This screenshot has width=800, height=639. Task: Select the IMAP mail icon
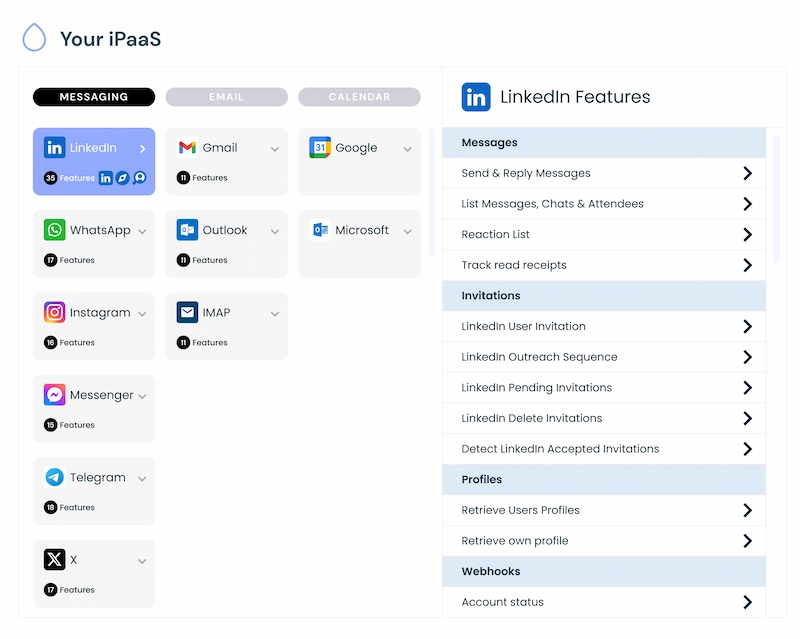point(187,313)
